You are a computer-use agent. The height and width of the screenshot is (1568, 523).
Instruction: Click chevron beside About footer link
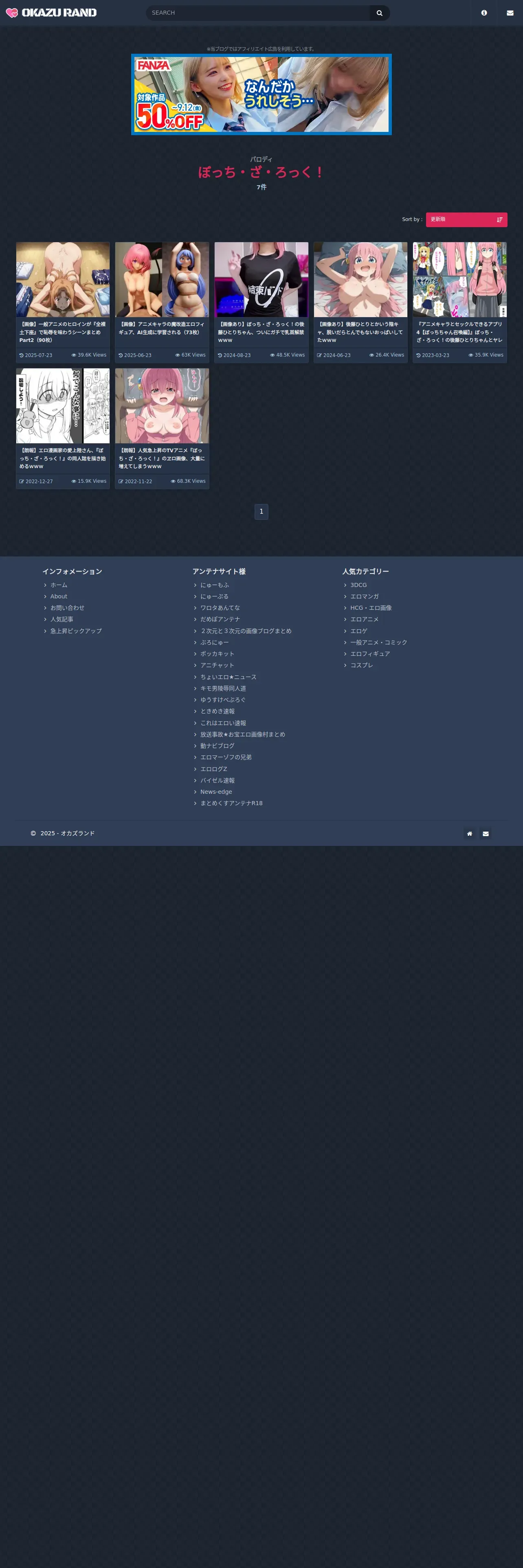(45, 596)
